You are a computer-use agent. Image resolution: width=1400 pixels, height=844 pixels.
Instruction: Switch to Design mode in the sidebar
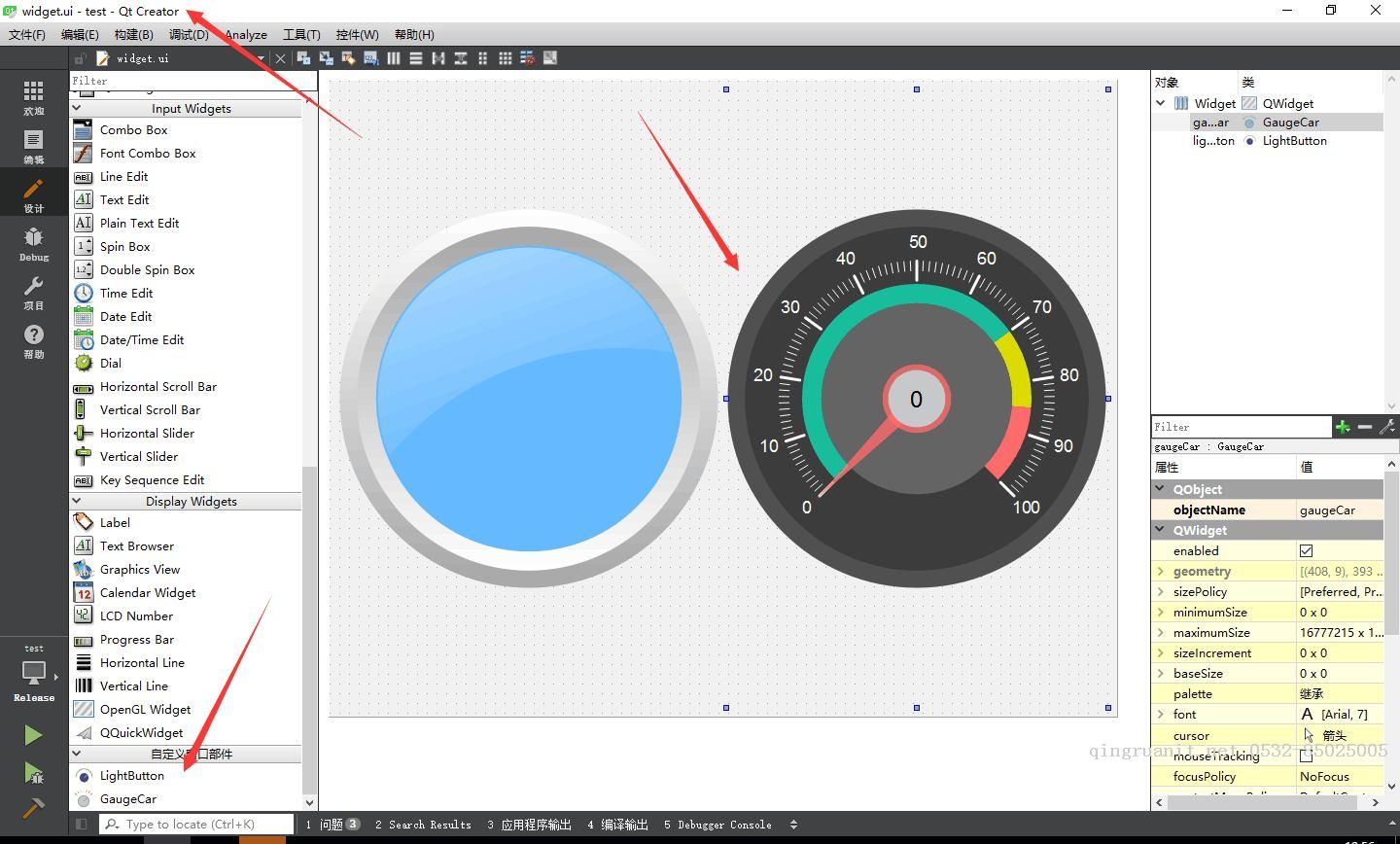[x=33, y=194]
